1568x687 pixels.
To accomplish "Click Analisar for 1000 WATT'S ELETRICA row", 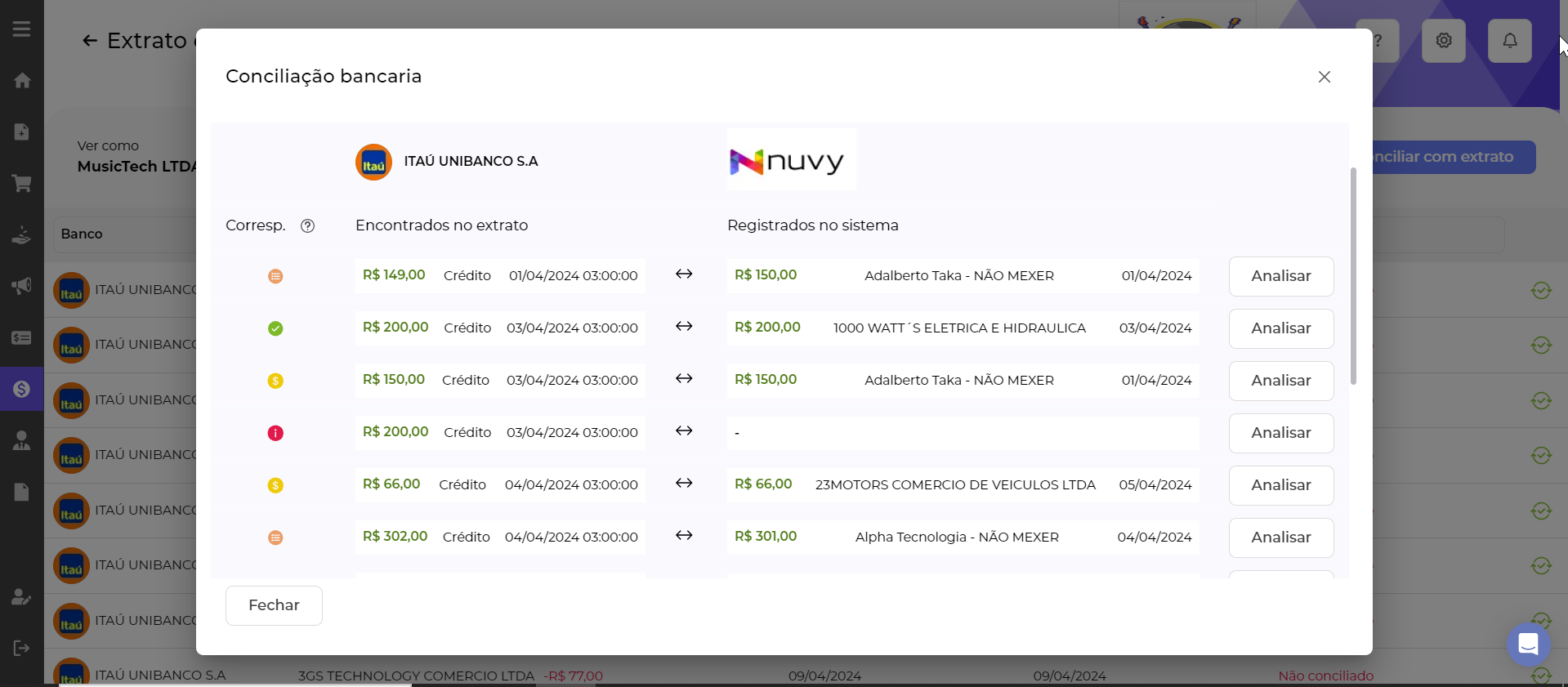I will pyautogui.click(x=1280, y=328).
